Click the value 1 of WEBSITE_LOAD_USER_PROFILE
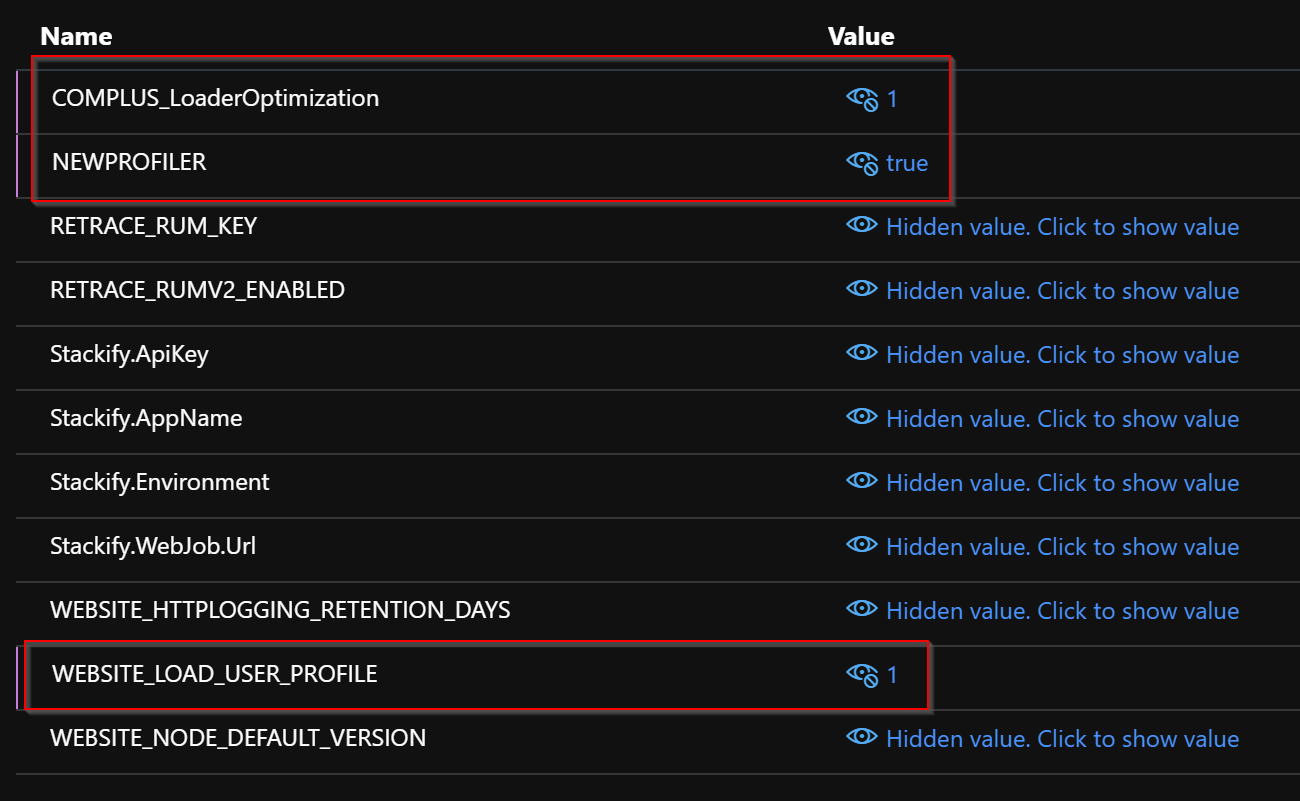The height and width of the screenshot is (801, 1300). click(893, 675)
